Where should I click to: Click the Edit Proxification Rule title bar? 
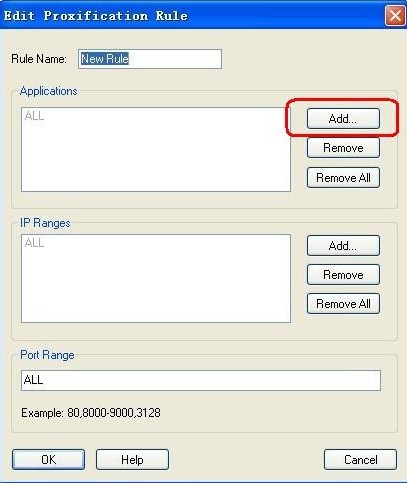point(192,15)
